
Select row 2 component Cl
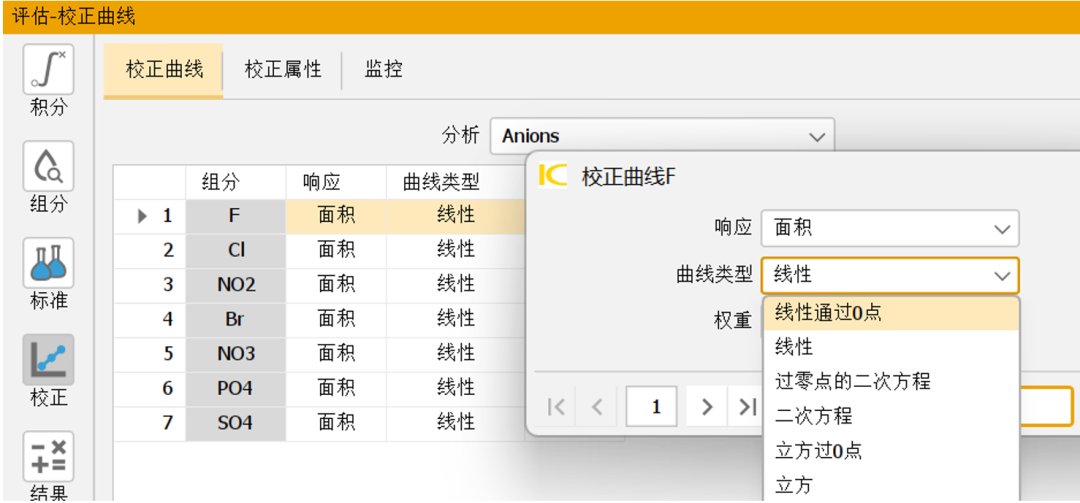pyautogui.click(x=236, y=251)
